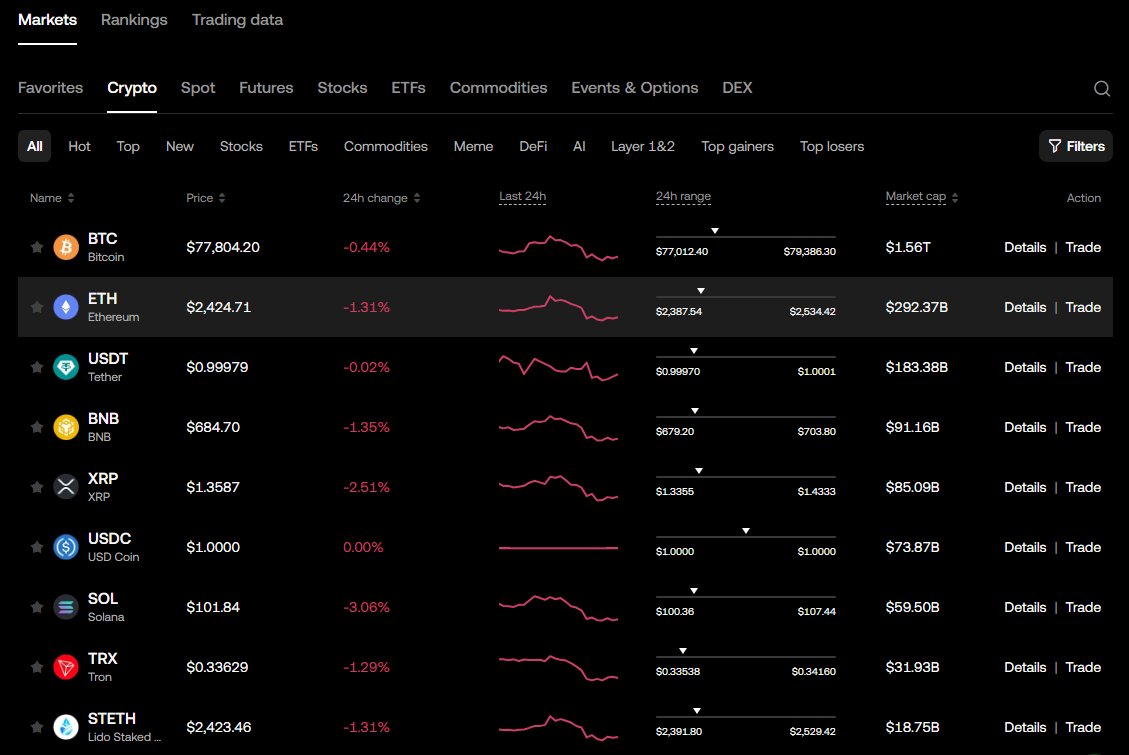The height and width of the screenshot is (755, 1129).
Task: Favorite XRP with its star
Action: click(x=37, y=487)
